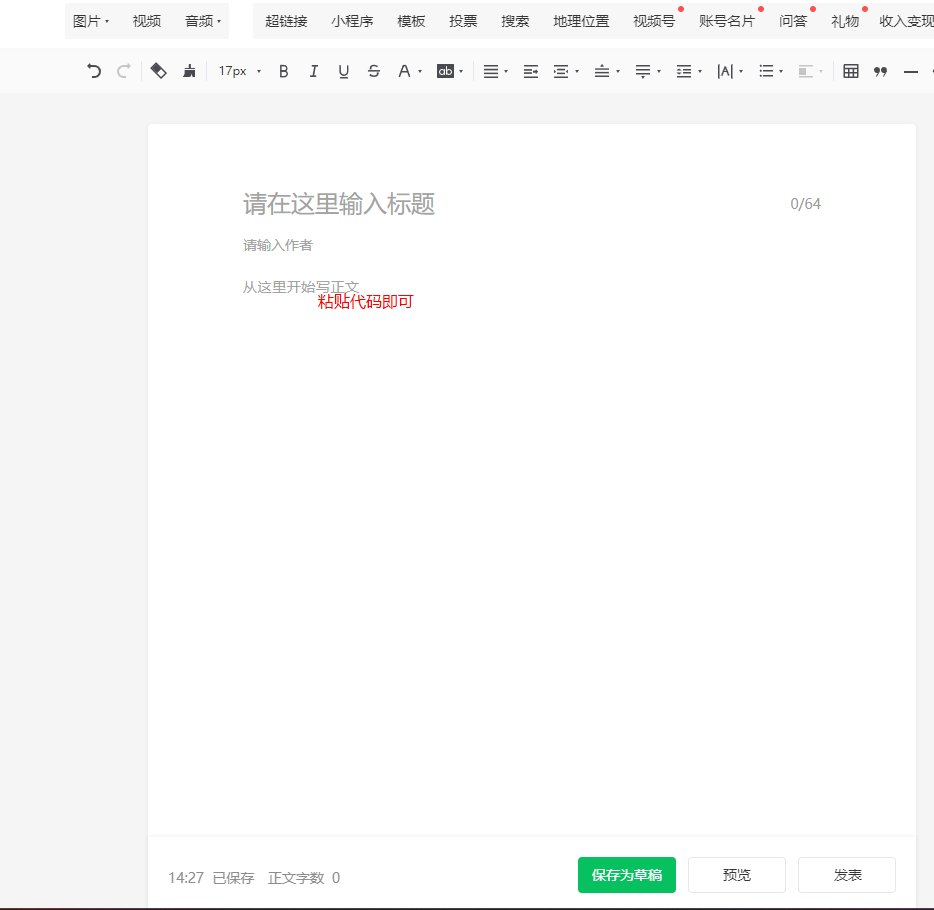The width and height of the screenshot is (934, 910).
Task: Insert a table from toolbar
Action: point(850,71)
